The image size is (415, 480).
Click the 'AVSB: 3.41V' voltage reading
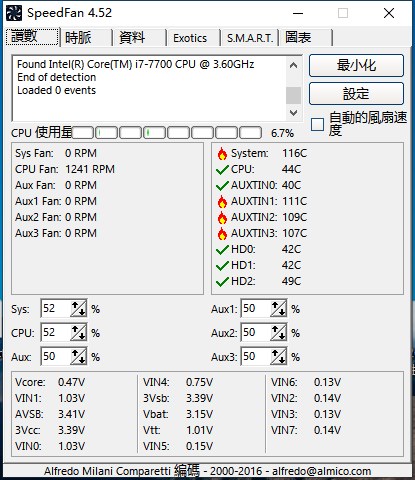point(50,414)
